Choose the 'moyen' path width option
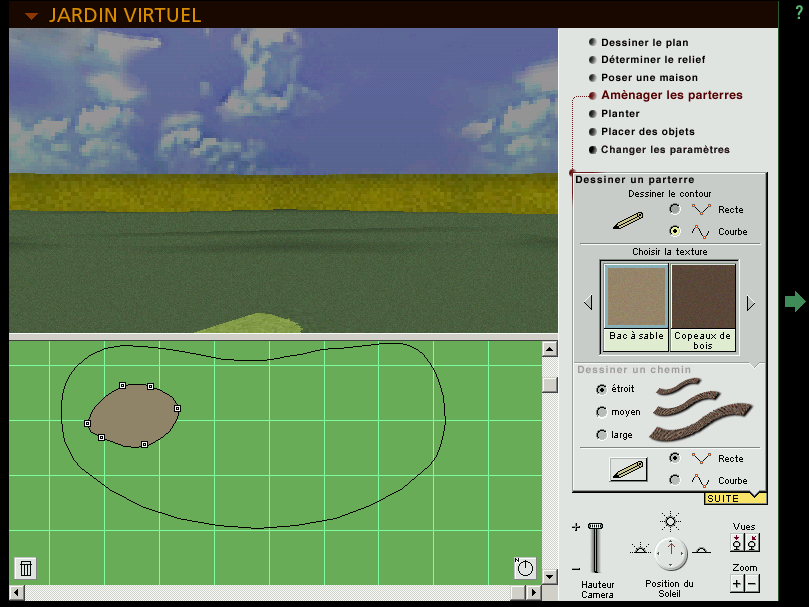 (601, 412)
